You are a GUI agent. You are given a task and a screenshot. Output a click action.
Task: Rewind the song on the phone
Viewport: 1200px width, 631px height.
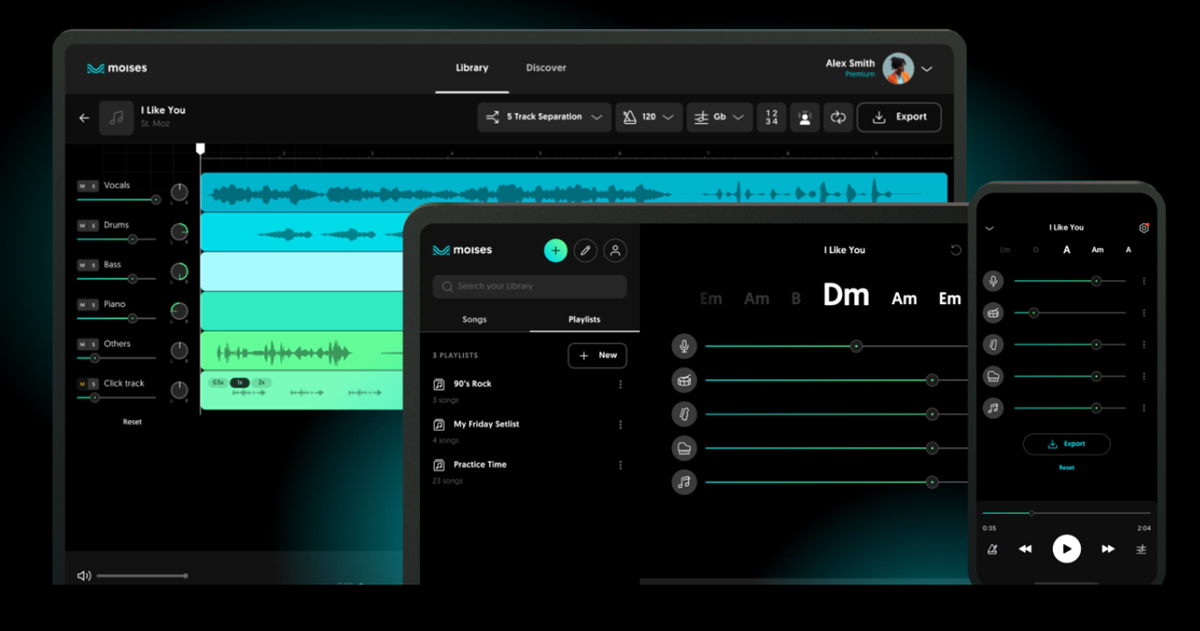click(x=1025, y=549)
